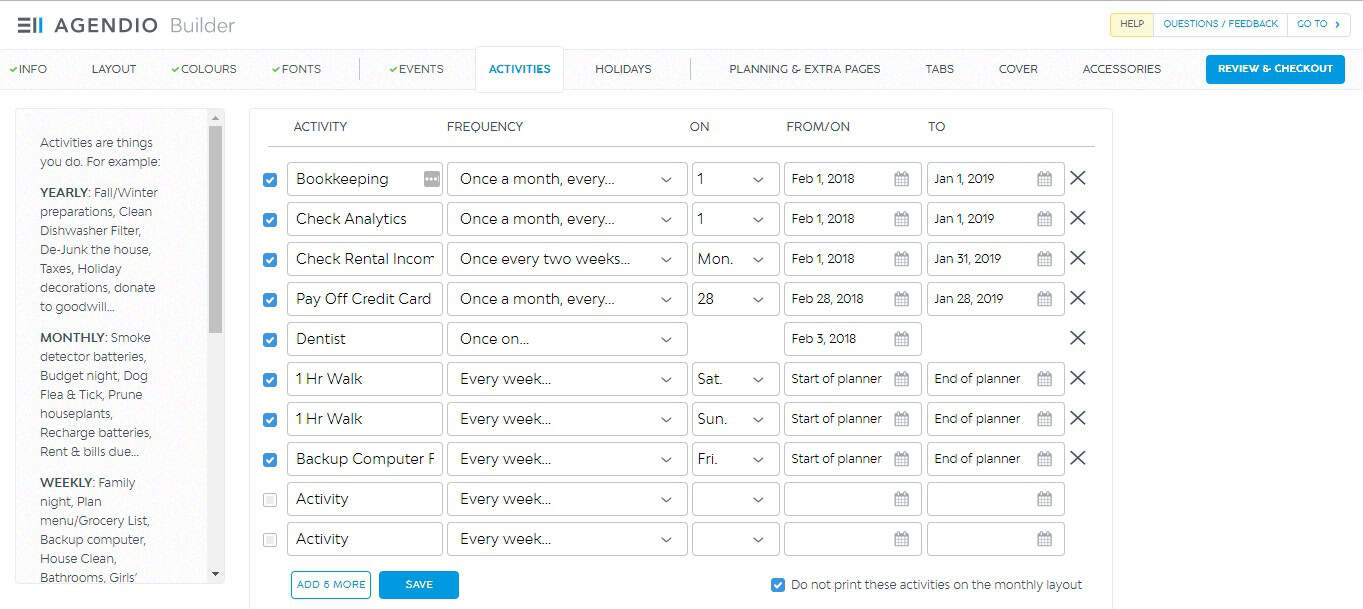Click the ellipsis icon in Bookkeeping field

click(x=431, y=179)
